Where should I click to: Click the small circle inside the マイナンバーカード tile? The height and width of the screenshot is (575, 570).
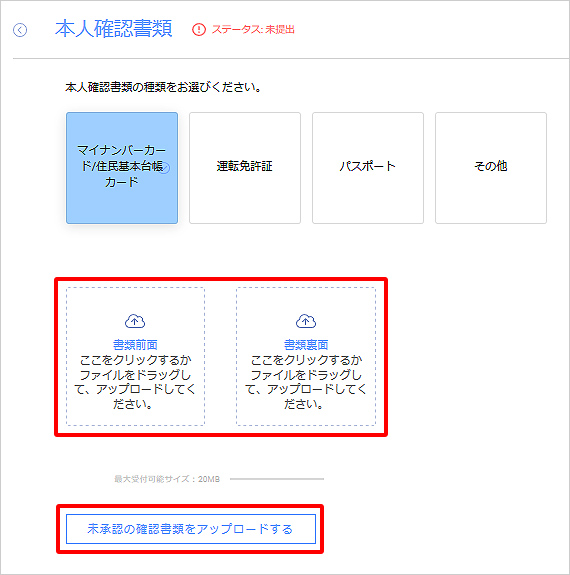(165, 168)
